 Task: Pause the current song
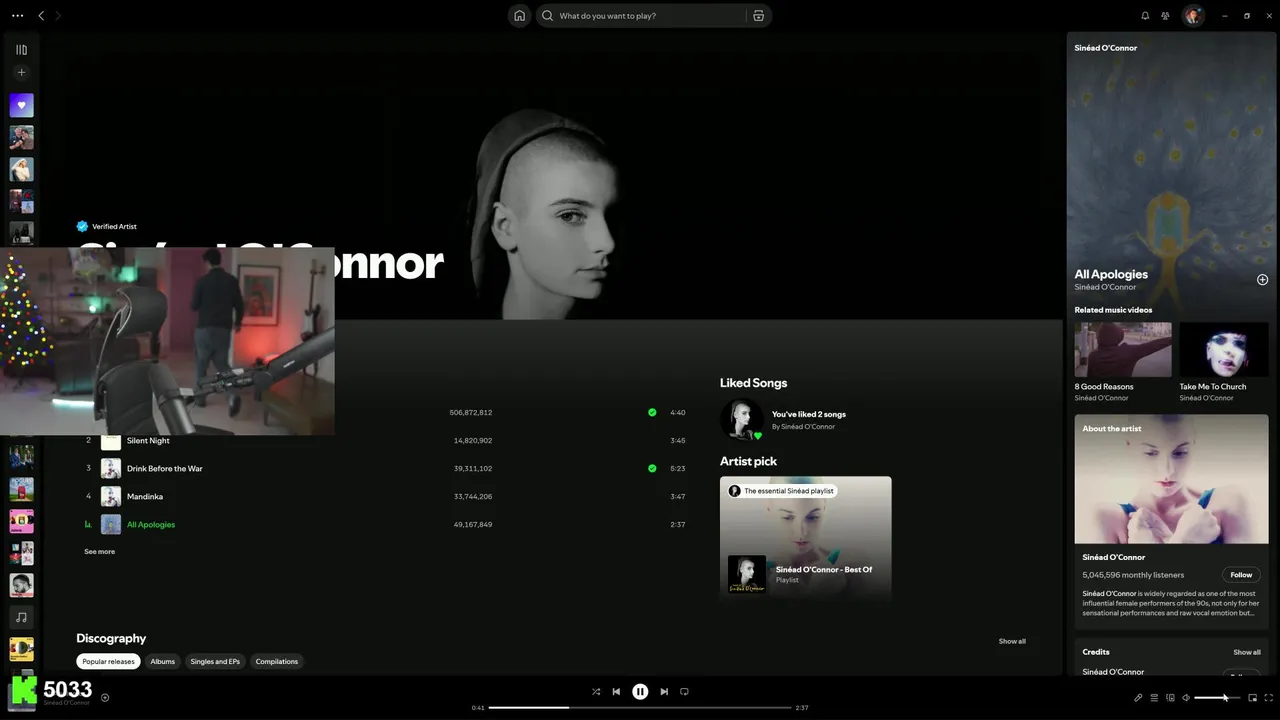640,691
